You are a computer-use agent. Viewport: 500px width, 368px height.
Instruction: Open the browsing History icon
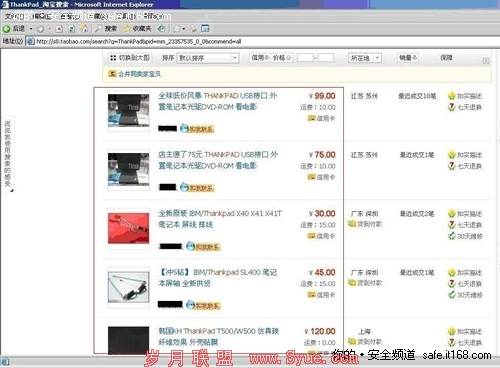(162, 29)
